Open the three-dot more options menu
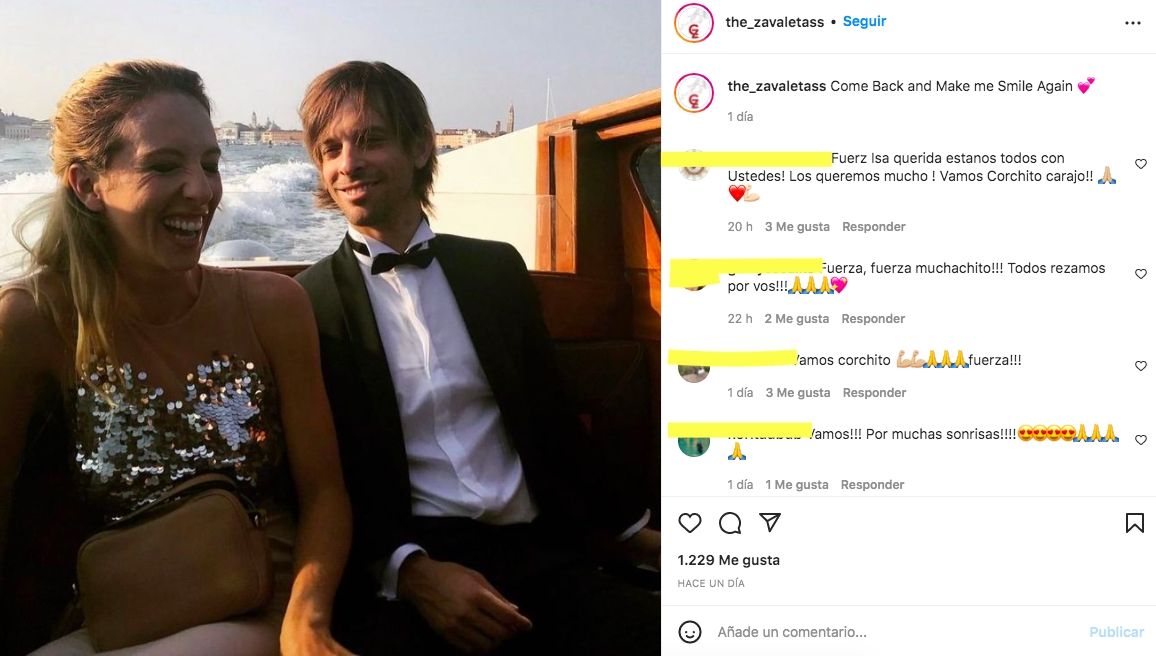 pos(1133,23)
